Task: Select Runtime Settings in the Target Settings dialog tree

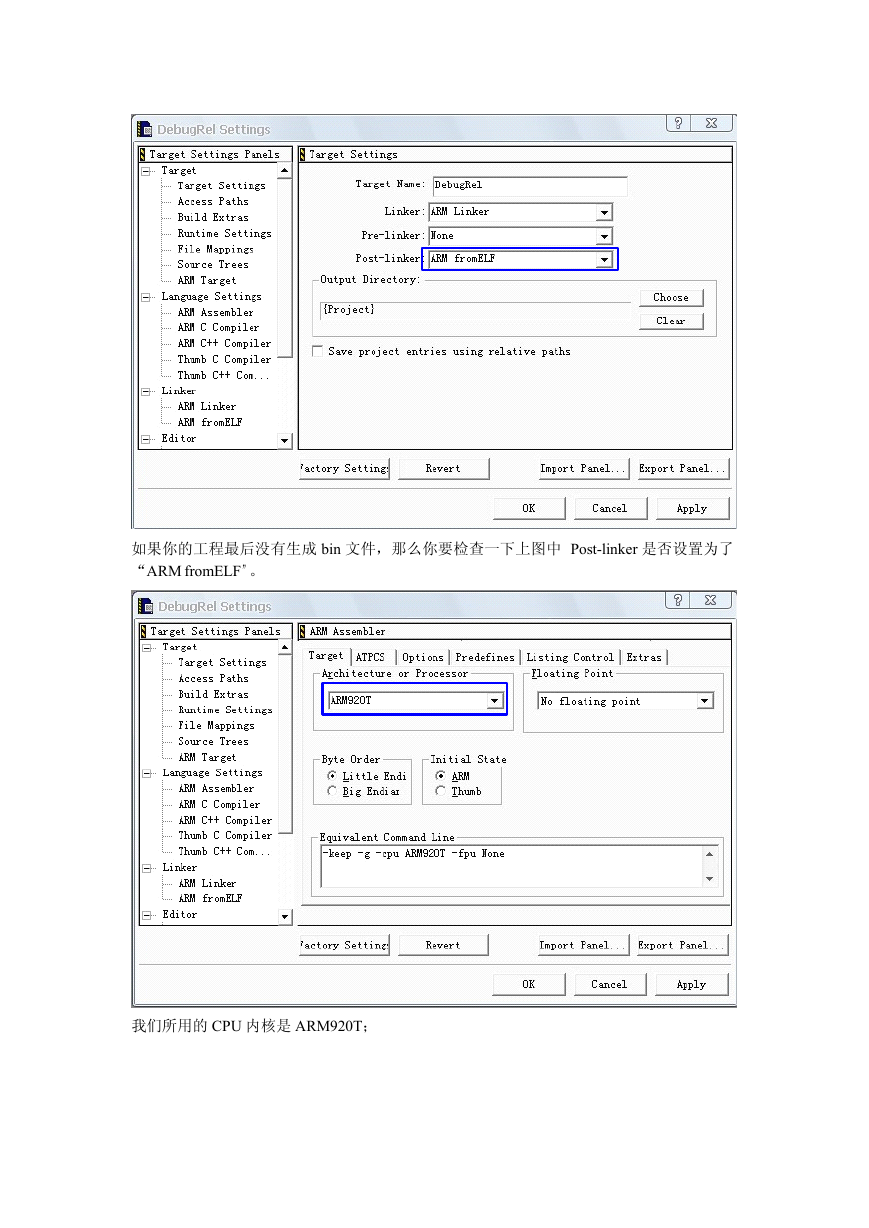Action: coord(225,233)
